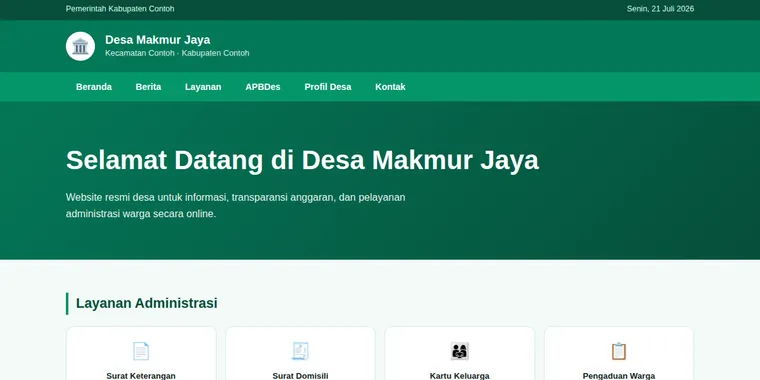Open the Profil Desa page
760x380 pixels.
328,87
